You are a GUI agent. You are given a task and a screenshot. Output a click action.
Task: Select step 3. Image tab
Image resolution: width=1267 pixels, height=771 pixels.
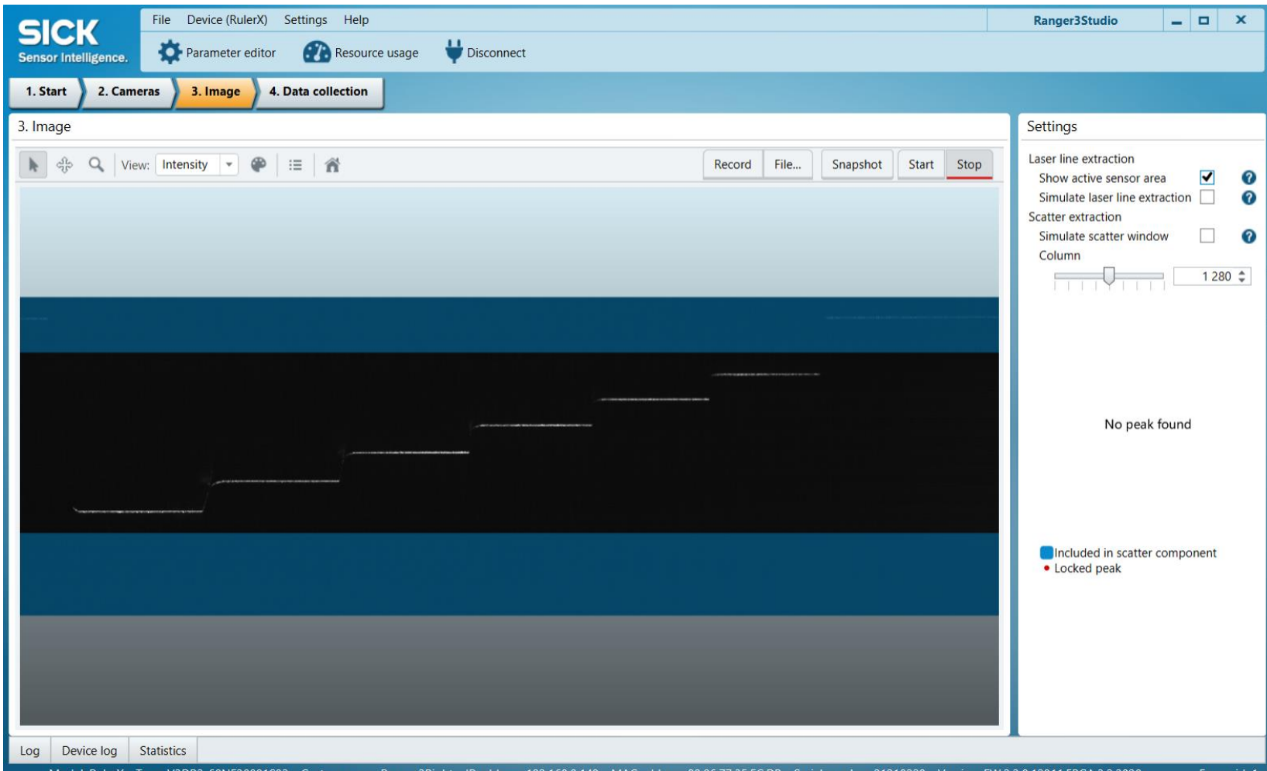(214, 91)
